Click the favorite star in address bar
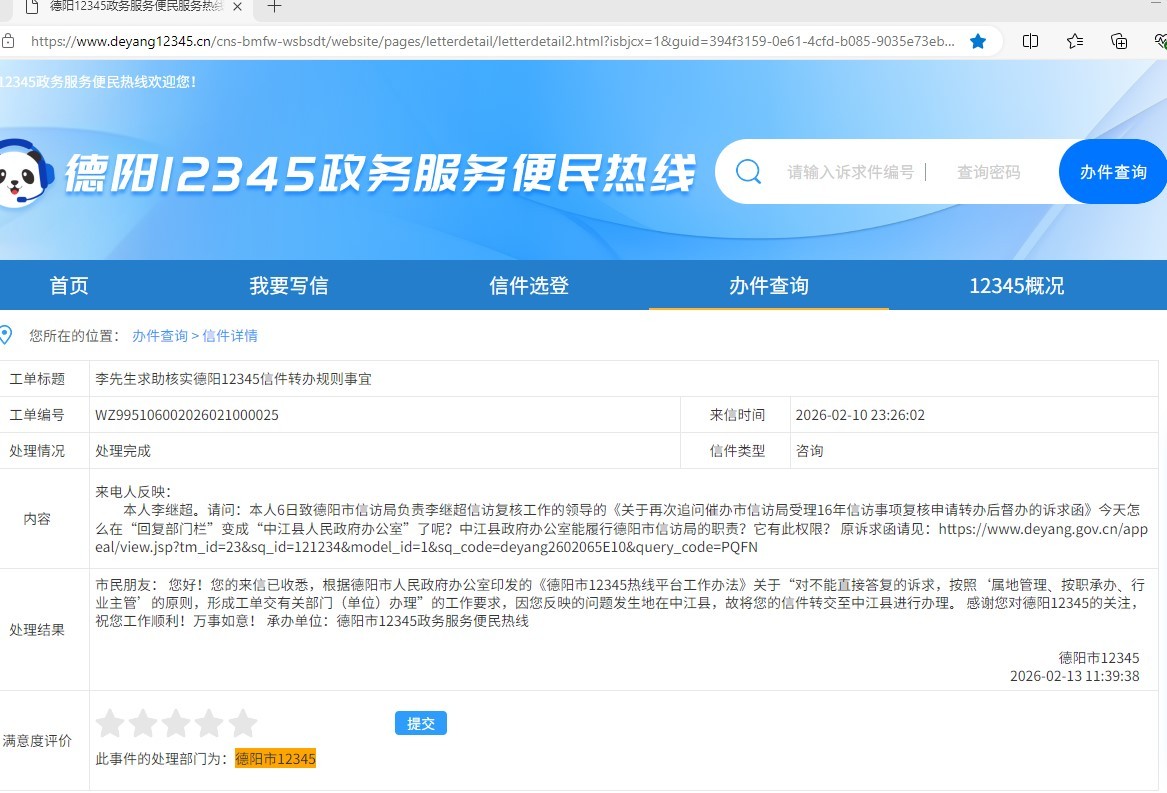This screenshot has width=1167, height=793. pyautogui.click(x=978, y=41)
